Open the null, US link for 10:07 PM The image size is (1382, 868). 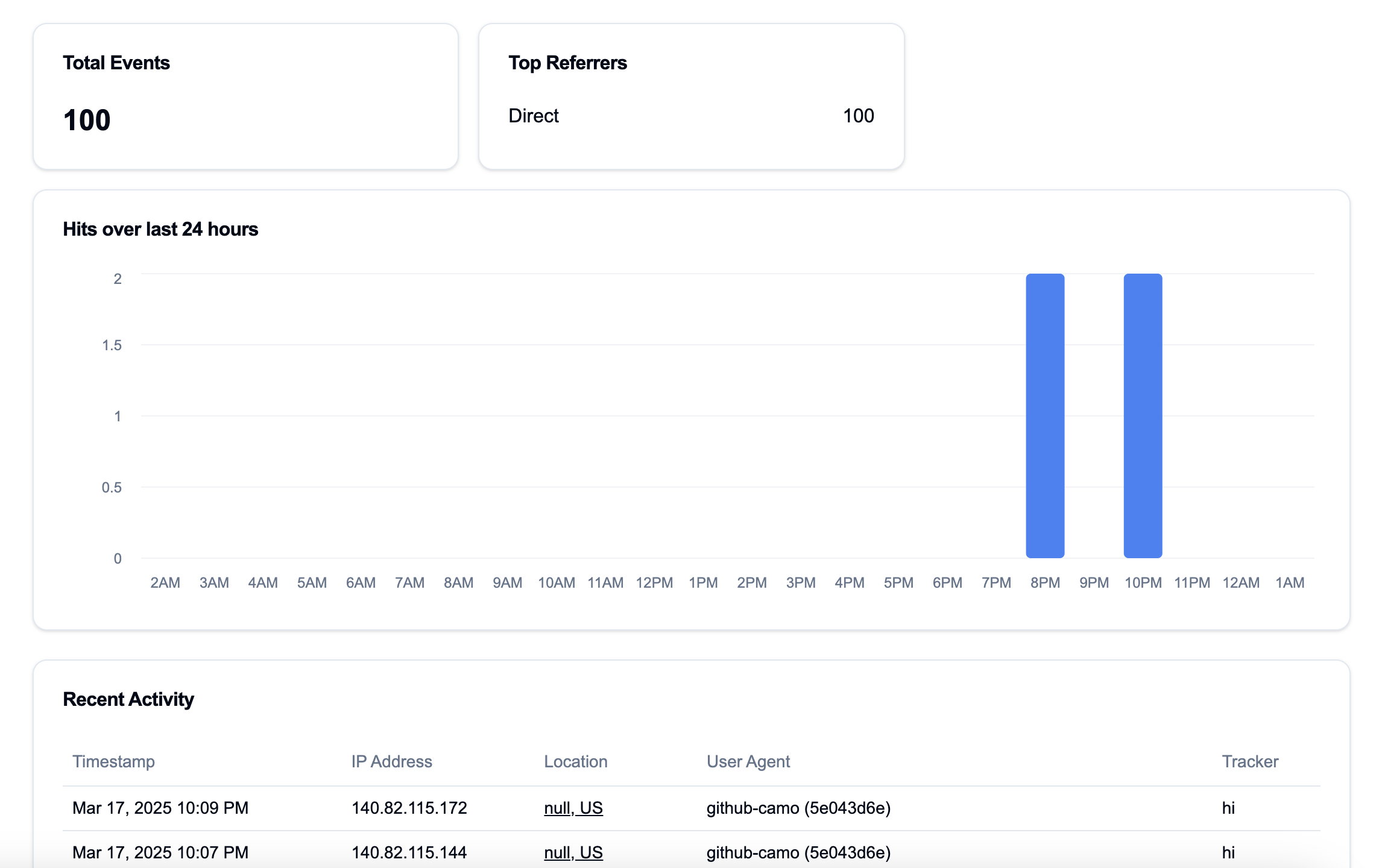[x=573, y=852]
